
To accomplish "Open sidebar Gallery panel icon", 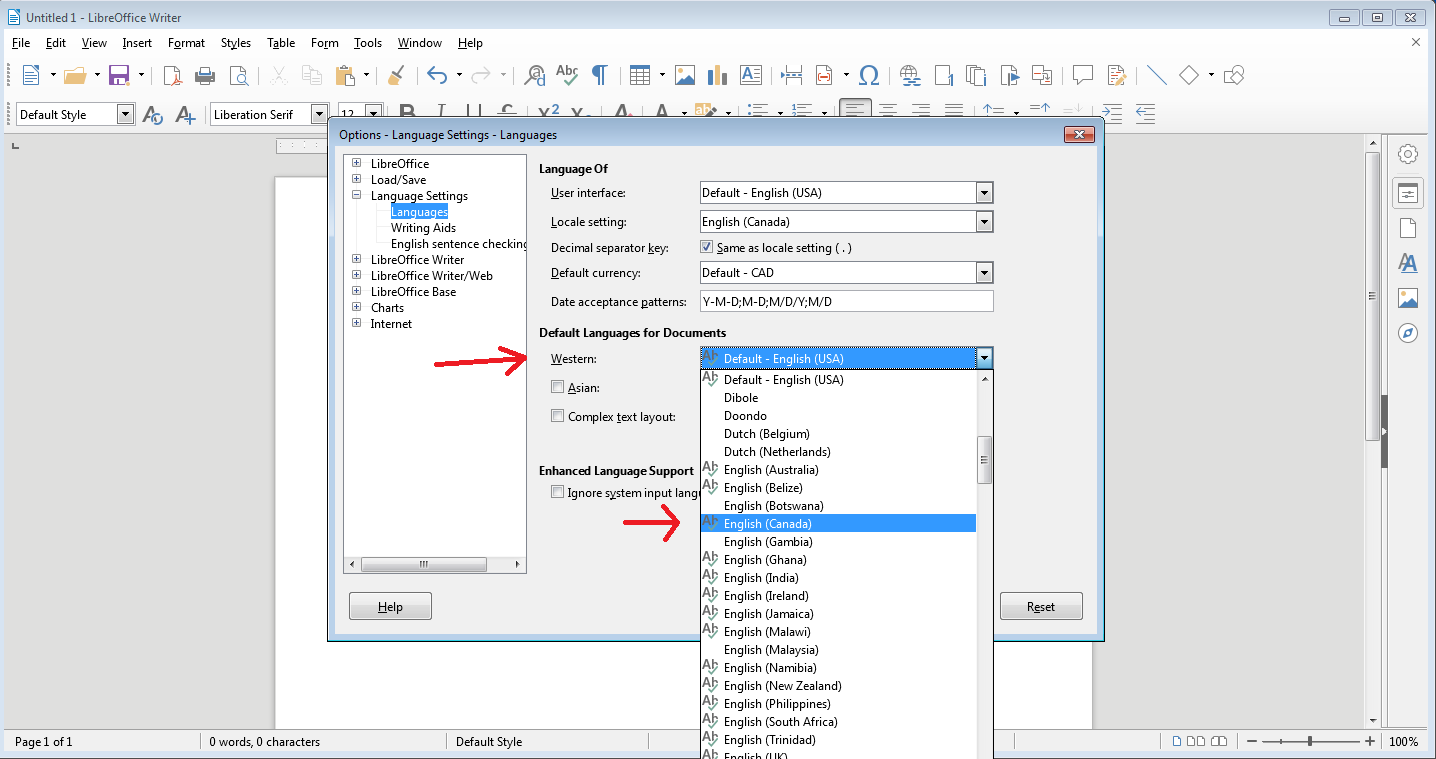I will 1408,298.
